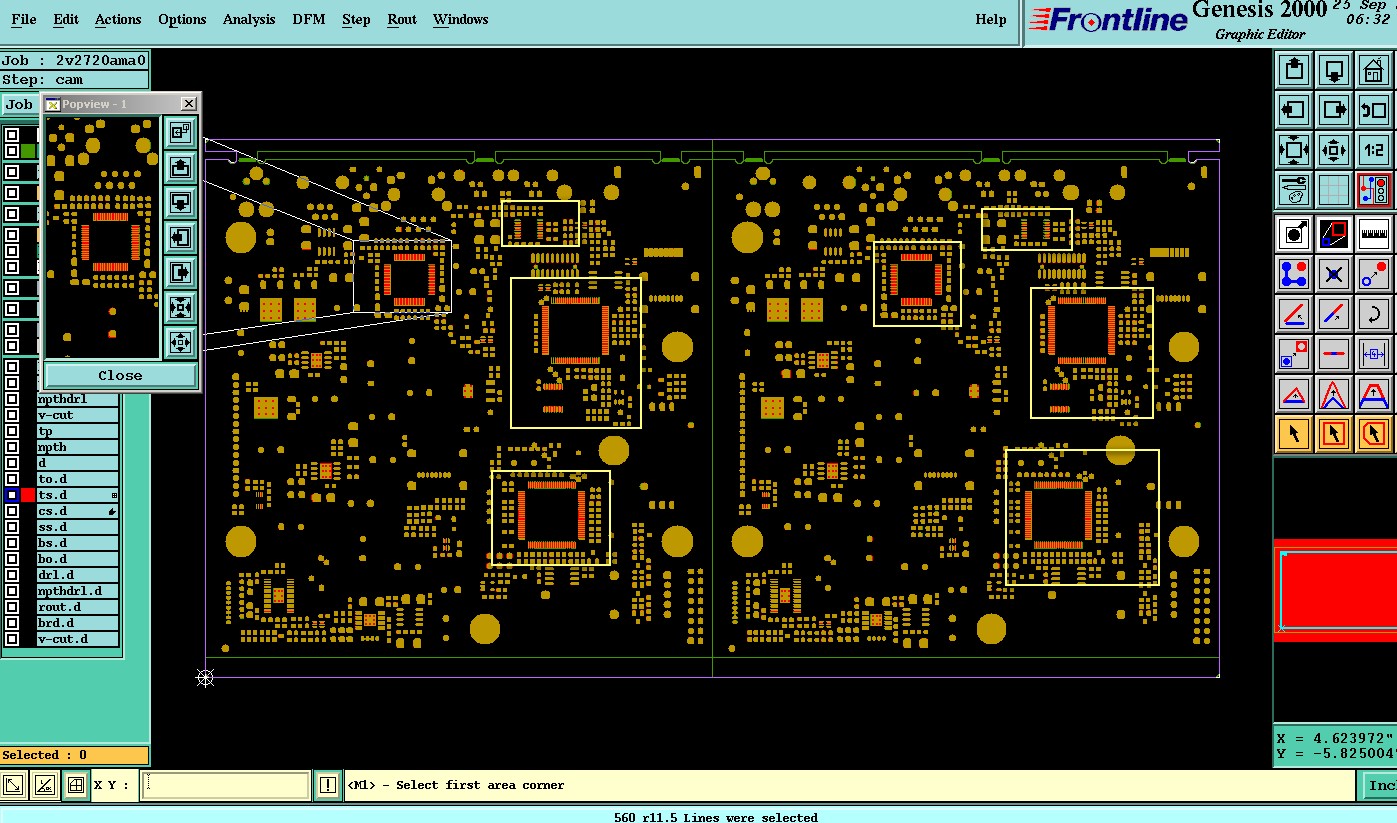This screenshot has height=823, width=1397.
Task: Toggle the grid display icon
Action: (x=1334, y=190)
